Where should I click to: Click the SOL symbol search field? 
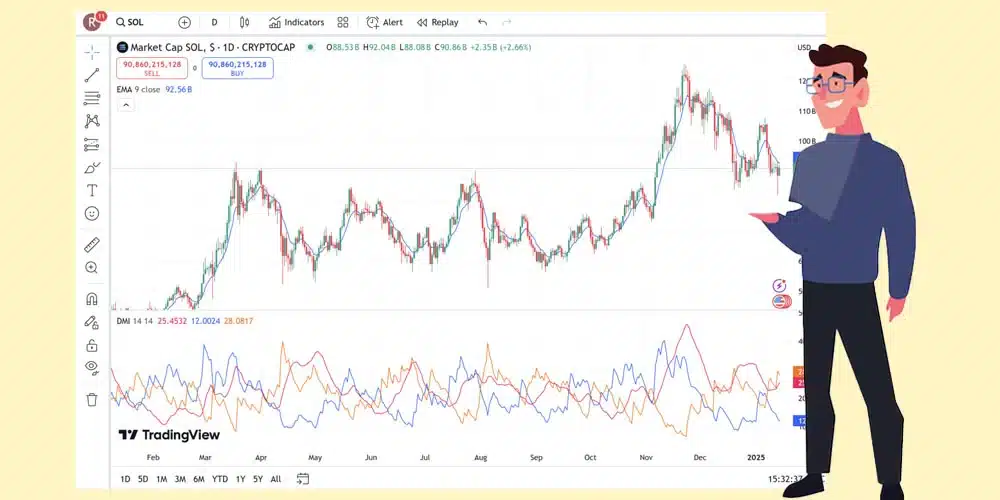tap(140, 22)
